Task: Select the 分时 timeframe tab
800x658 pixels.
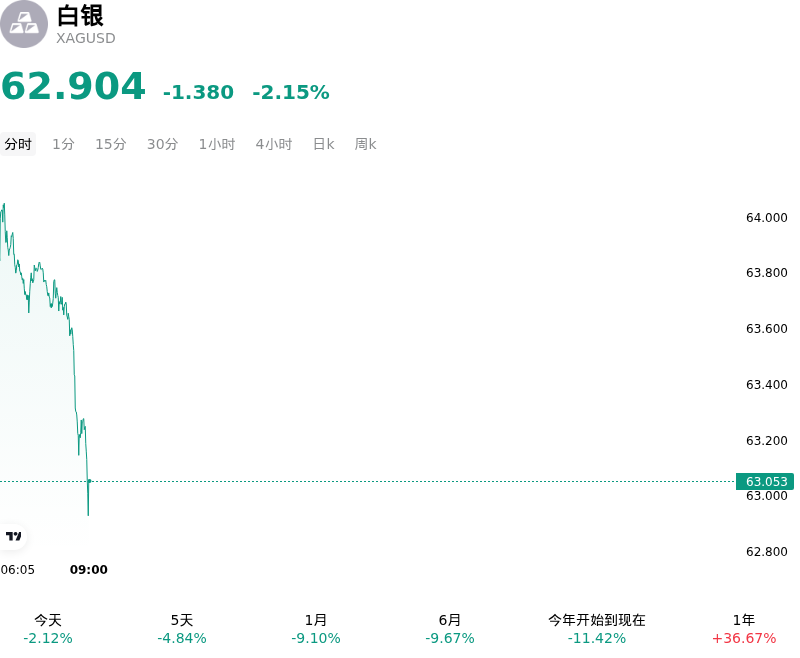Action: click(18, 144)
